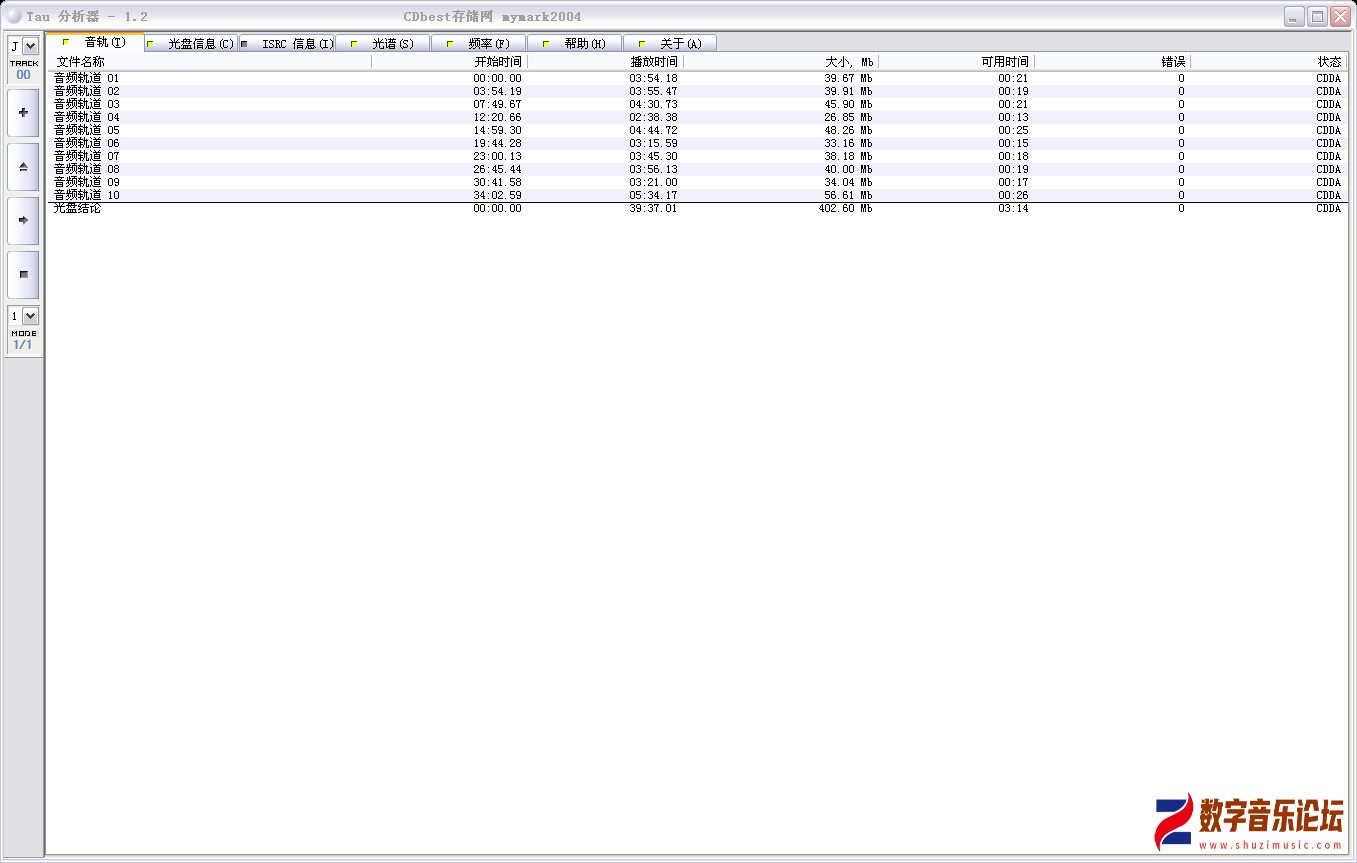Open the ISRC 信息 (I) tab
Screen dimensions: 1357x863
coord(287,44)
